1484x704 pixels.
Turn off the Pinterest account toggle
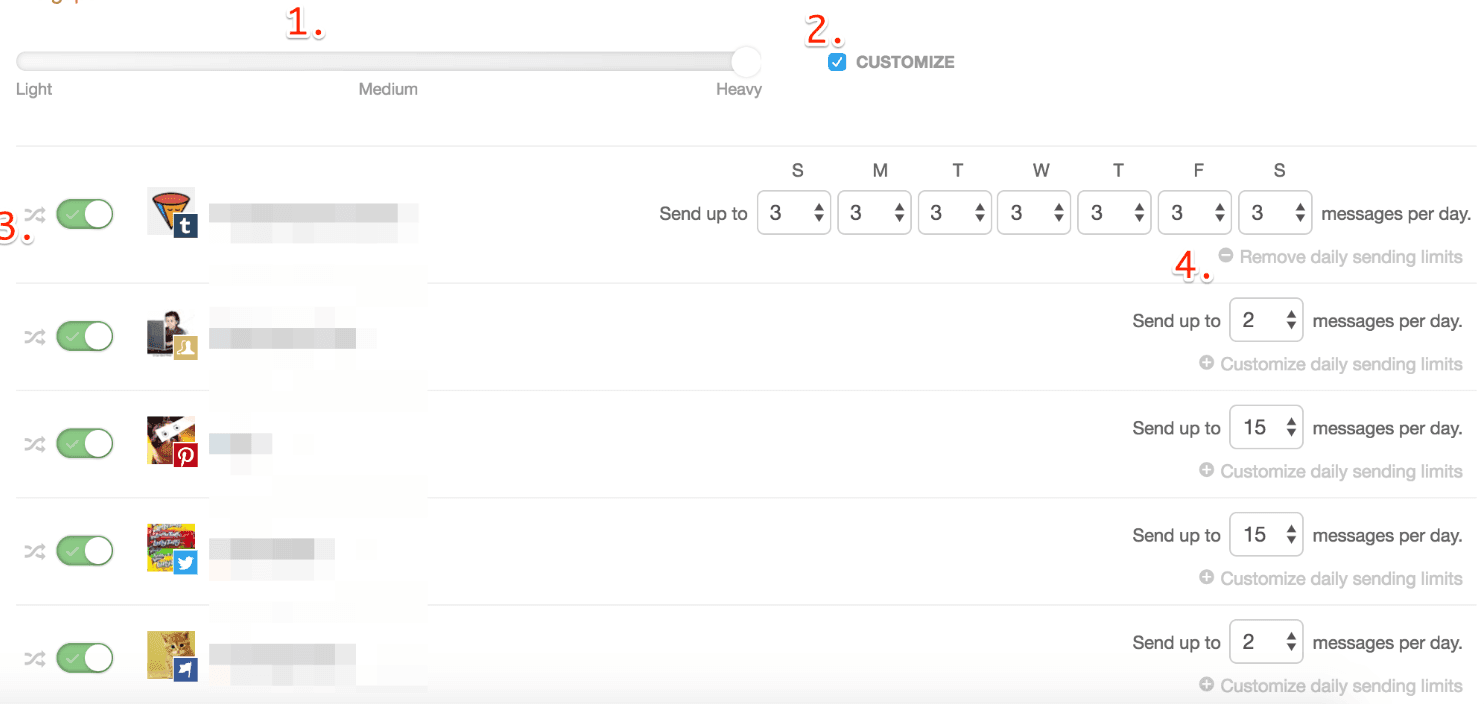pos(85,443)
